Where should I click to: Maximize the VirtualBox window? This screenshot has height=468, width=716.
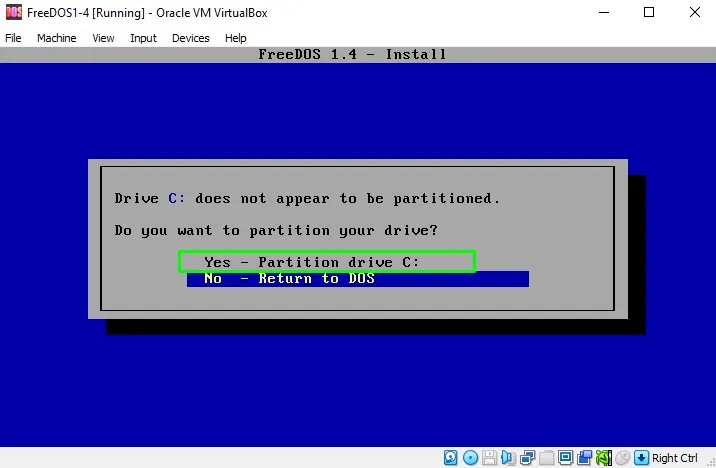tap(649, 12)
